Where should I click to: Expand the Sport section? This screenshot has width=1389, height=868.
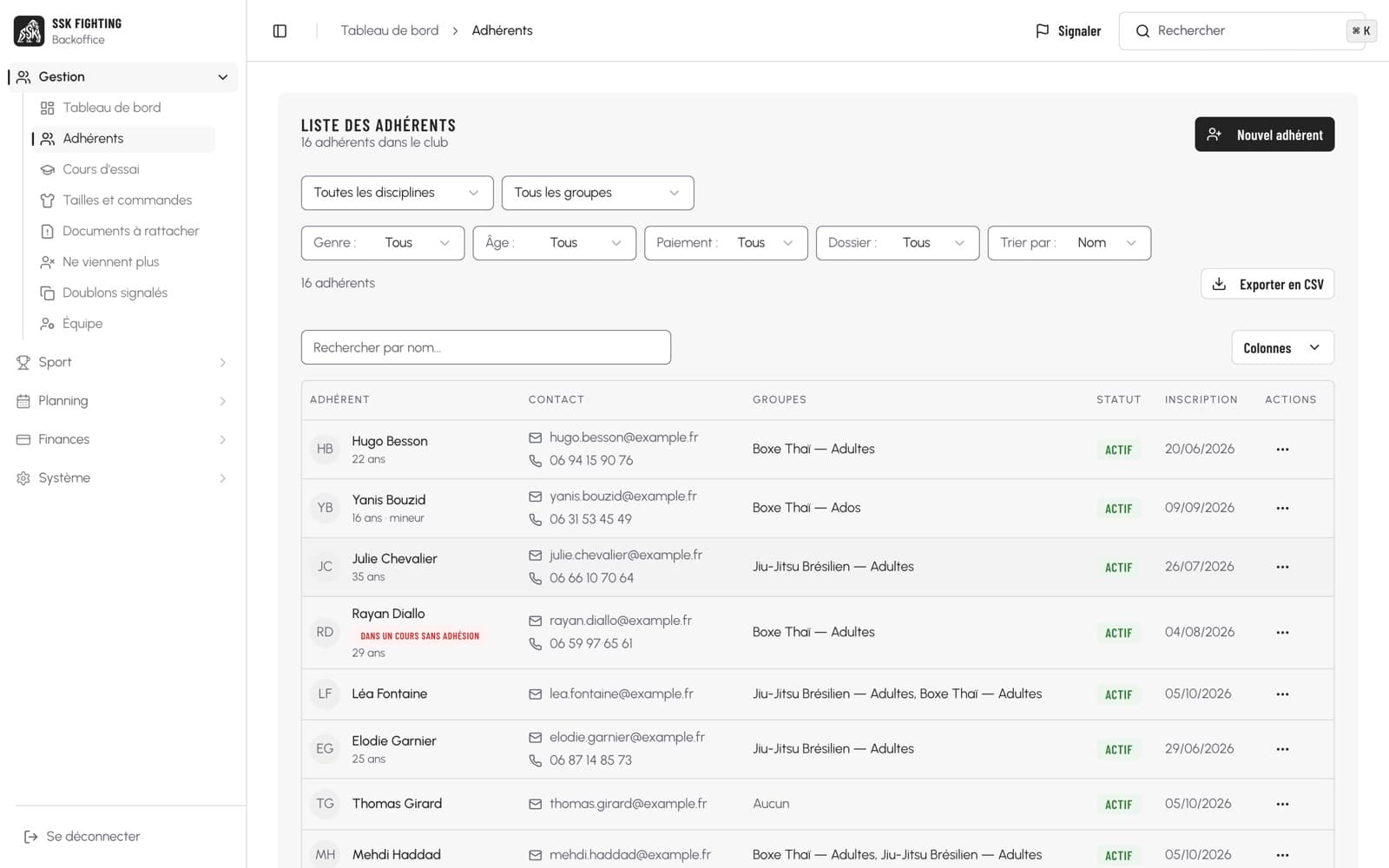(122, 363)
